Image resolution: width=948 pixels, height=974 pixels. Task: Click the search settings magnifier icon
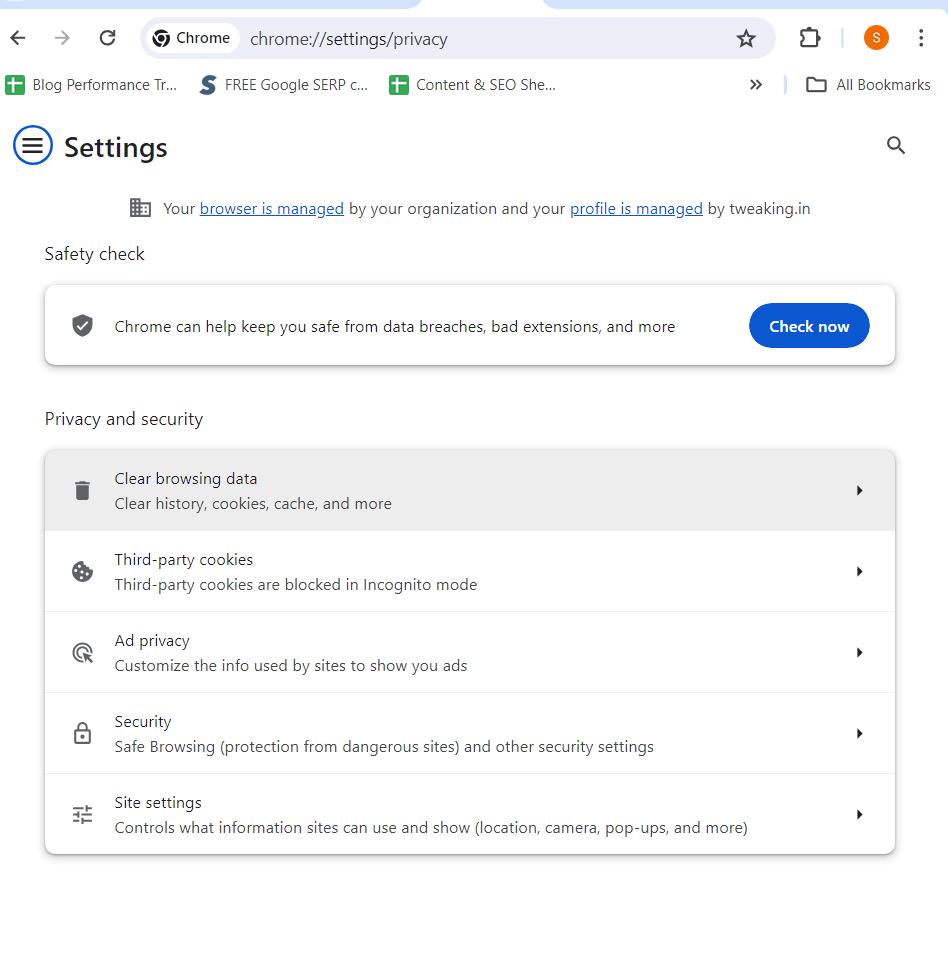(x=896, y=146)
